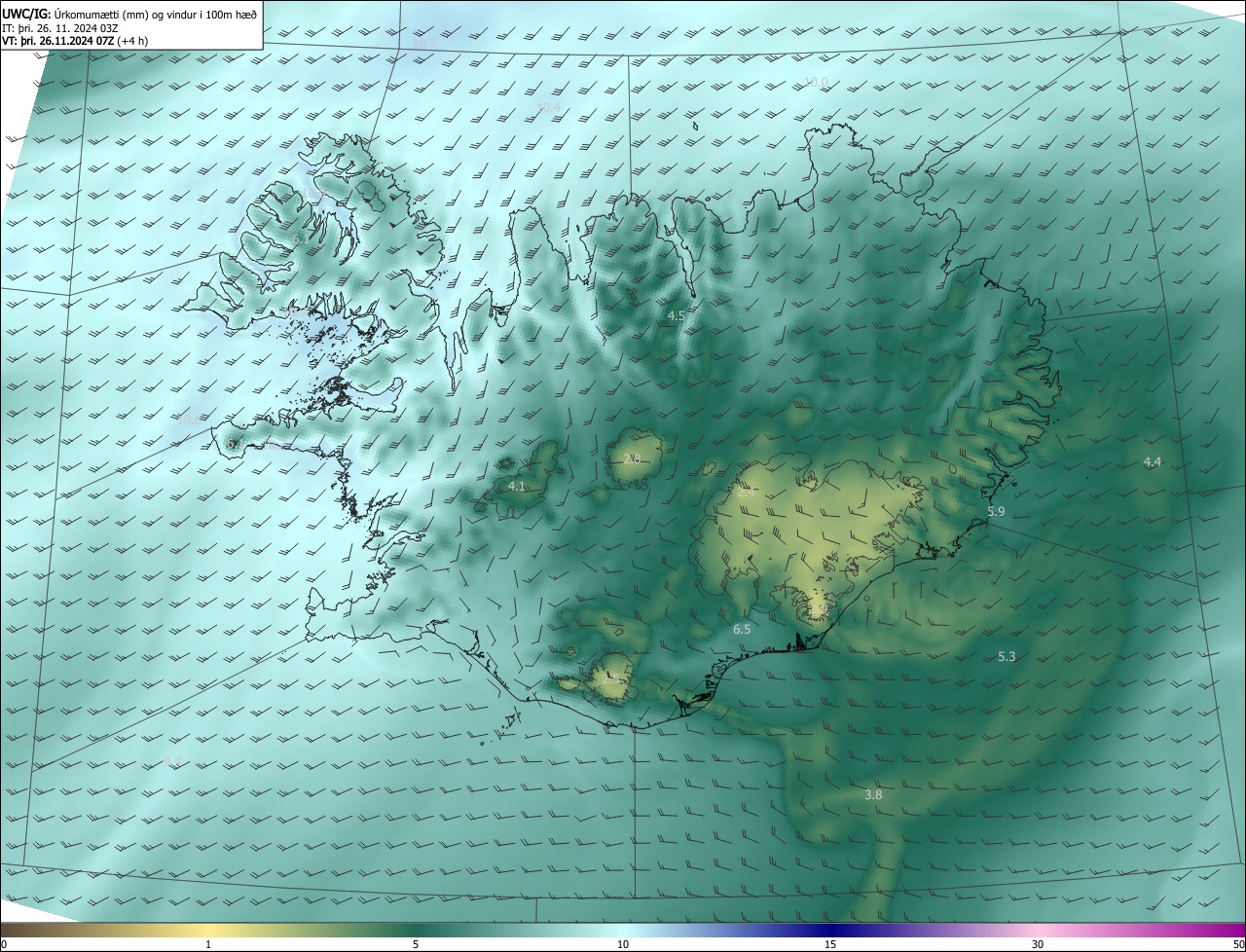
Task: Click the yellow part of the colorbar
Action: point(209,930)
